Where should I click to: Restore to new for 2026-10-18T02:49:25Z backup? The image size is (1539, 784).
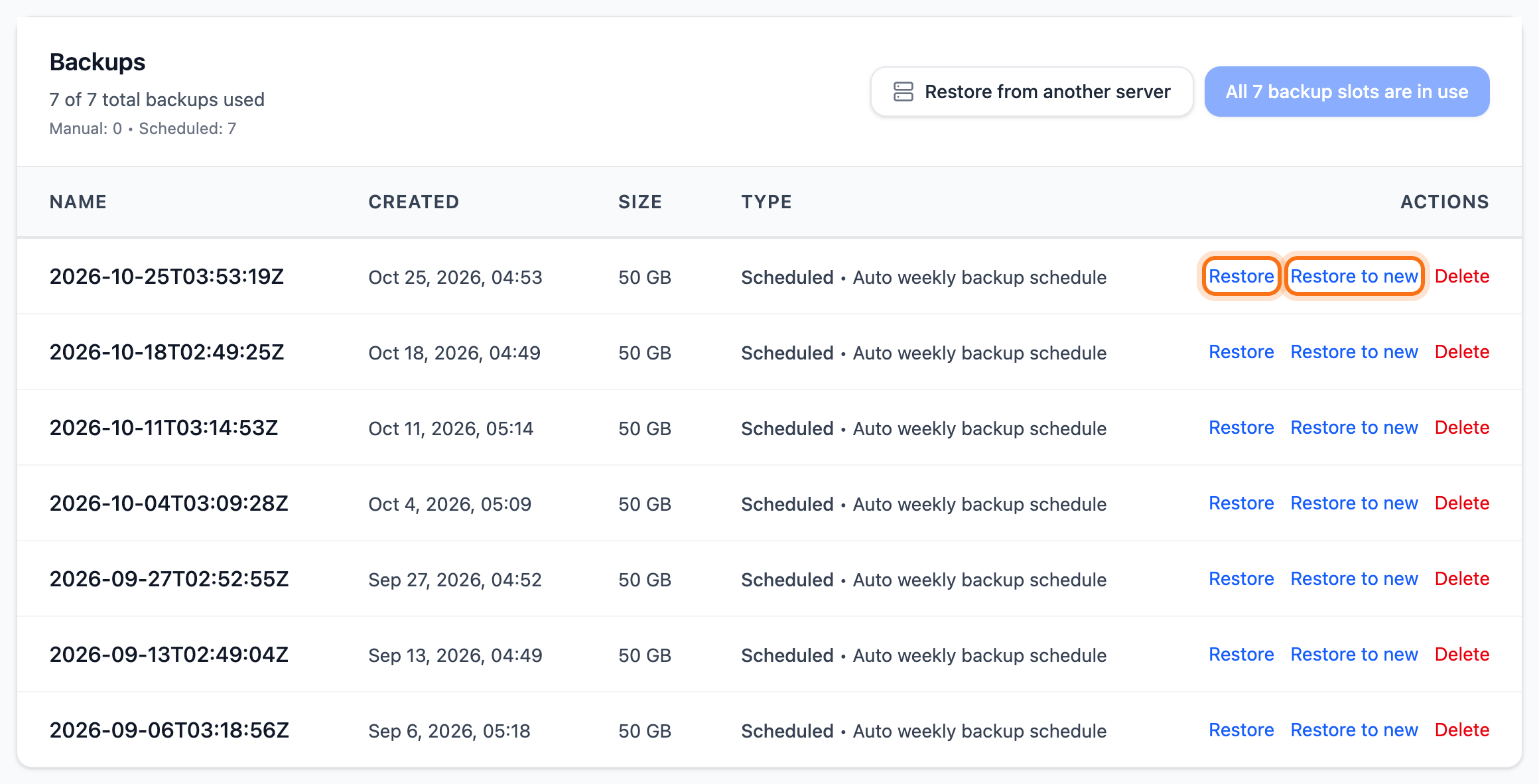click(1354, 352)
